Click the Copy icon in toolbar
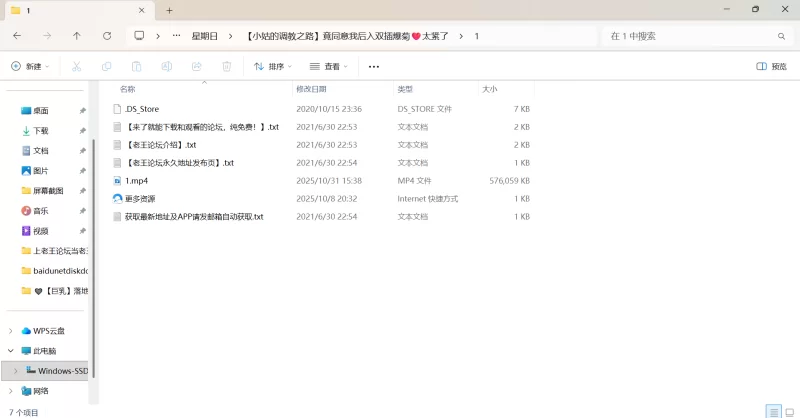The width and height of the screenshot is (800, 418). pos(106,67)
